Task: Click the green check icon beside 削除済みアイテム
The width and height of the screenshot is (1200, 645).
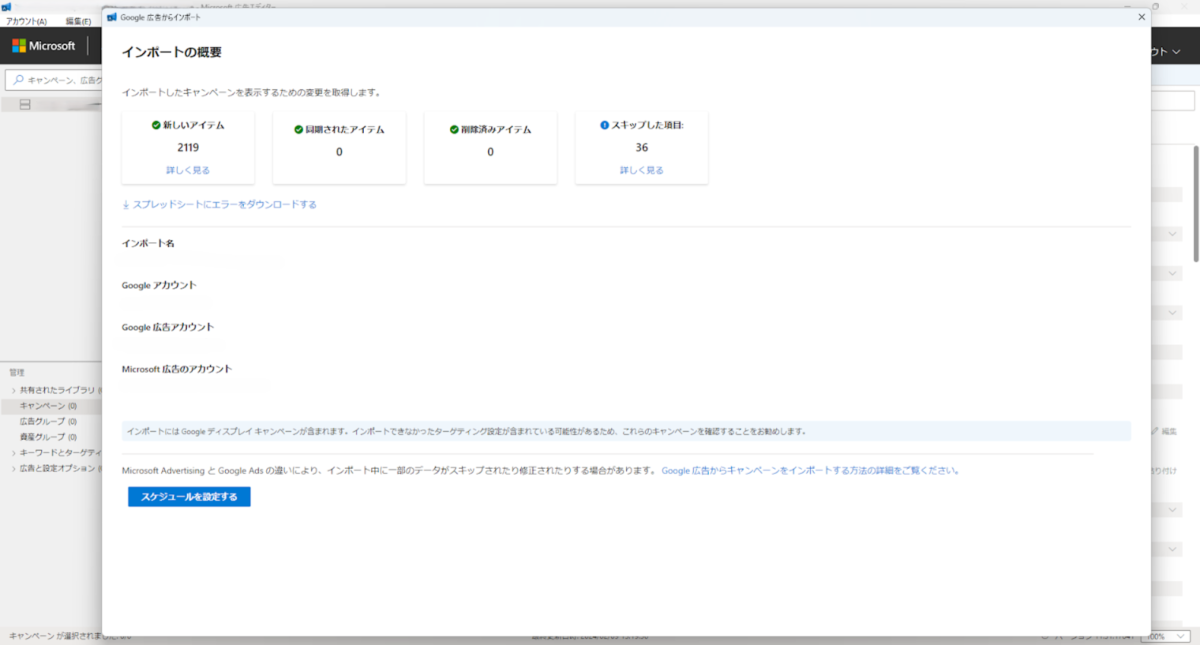Action: coord(454,129)
